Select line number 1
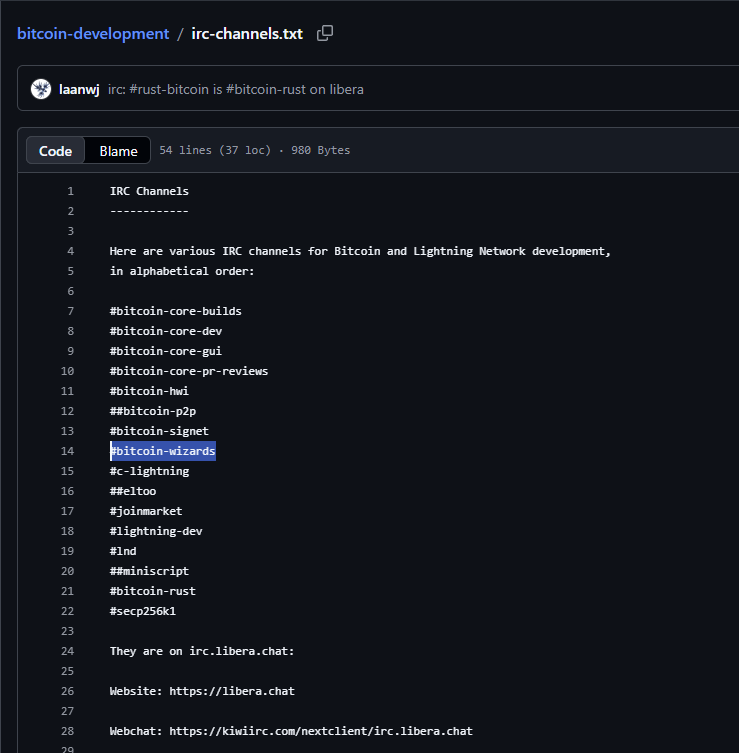Viewport: 739px width, 753px height. click(x=71, y=191)
